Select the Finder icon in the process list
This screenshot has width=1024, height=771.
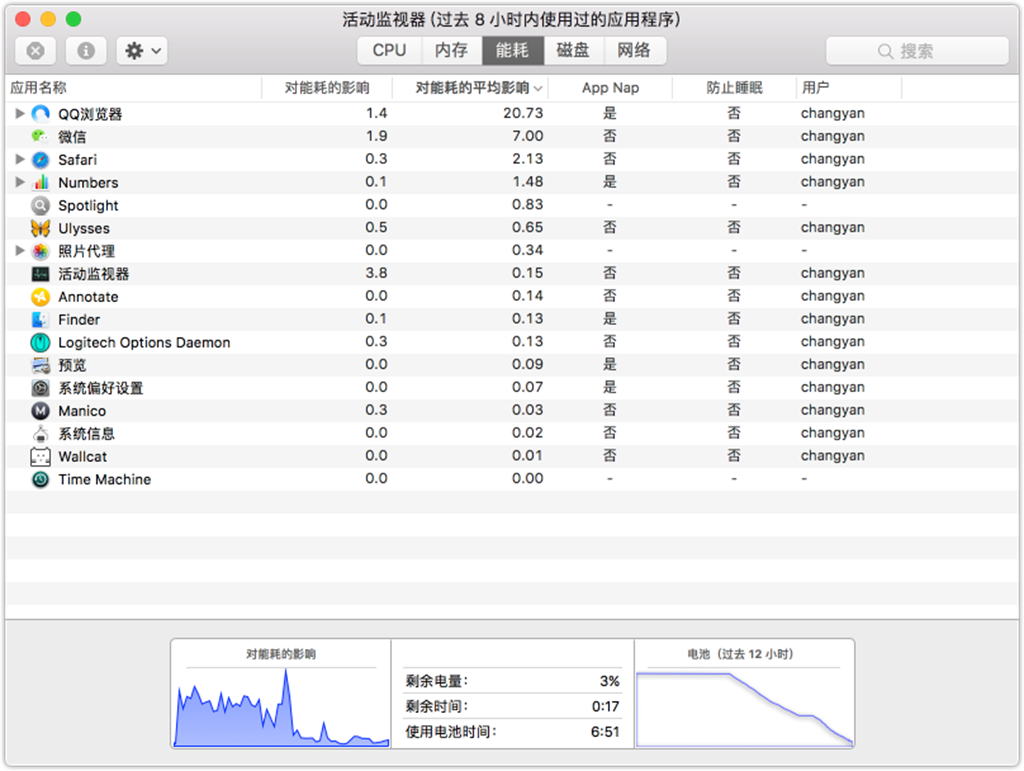click(x=38, y=319)
